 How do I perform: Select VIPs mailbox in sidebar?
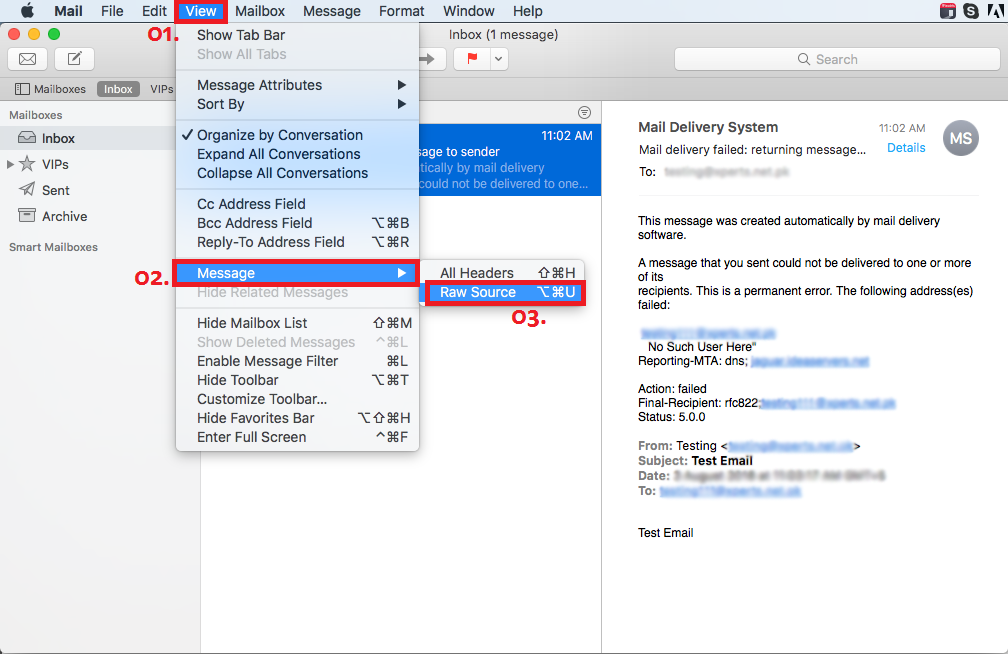[55, 164]
